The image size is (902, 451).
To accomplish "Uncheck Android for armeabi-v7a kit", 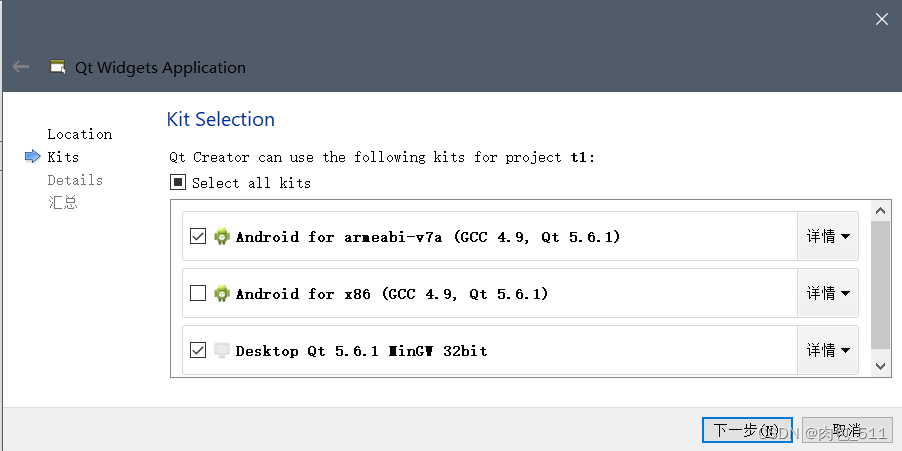I will 198,237.
